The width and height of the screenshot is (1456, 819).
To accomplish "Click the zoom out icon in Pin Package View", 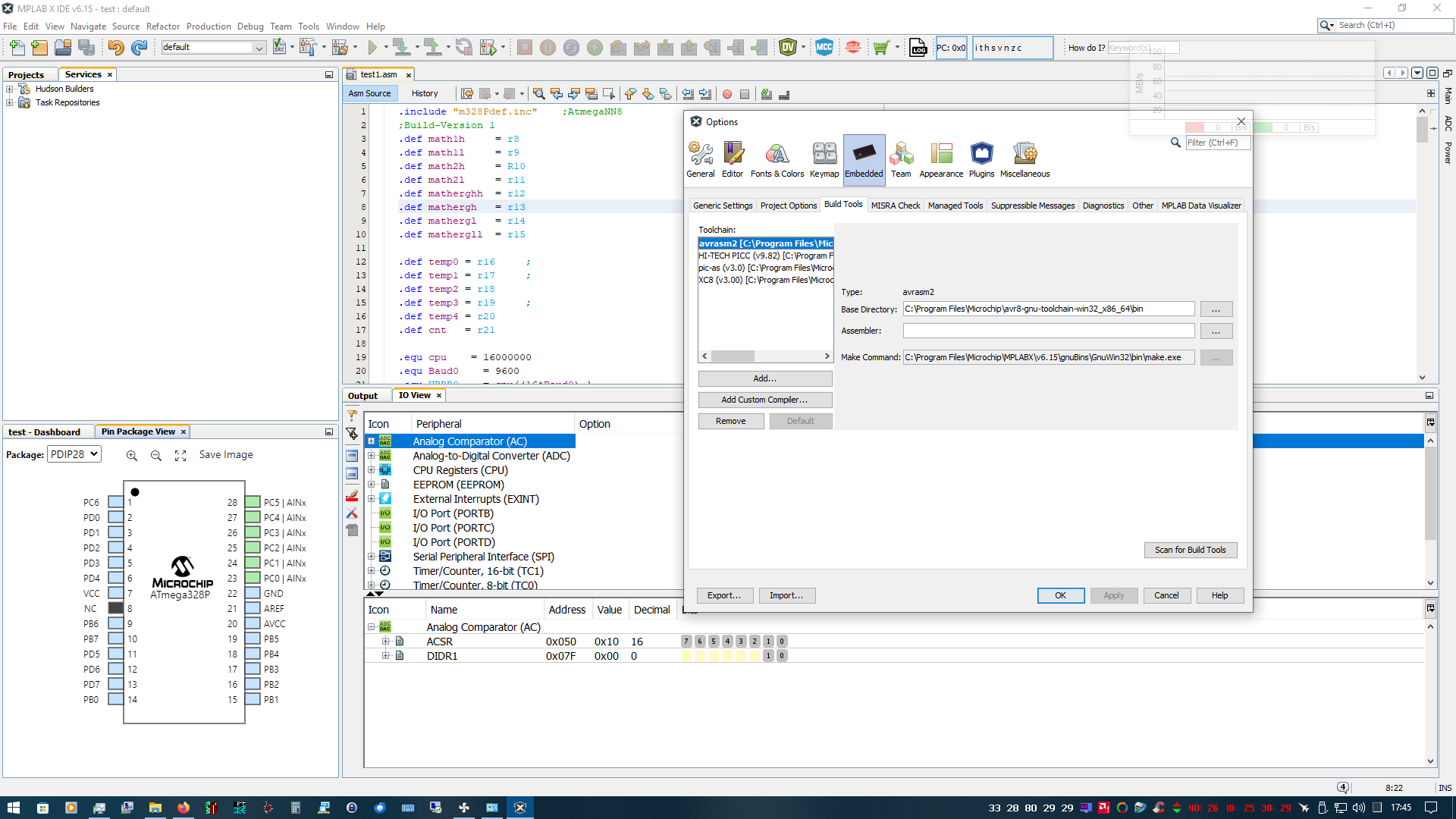I will (x=156, y=455).
